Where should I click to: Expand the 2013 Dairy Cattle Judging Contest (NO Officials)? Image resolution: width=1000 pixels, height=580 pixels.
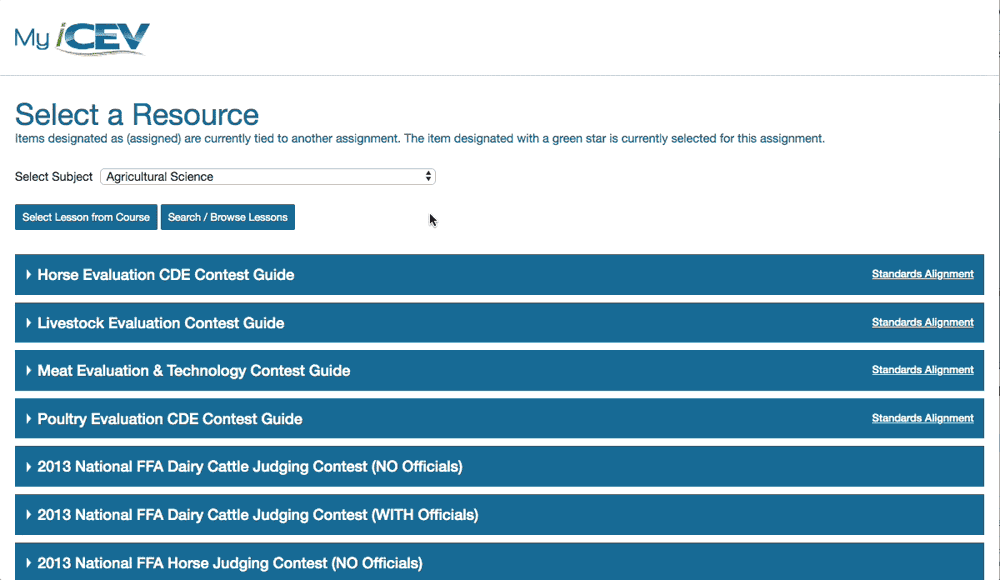click(257, 466)
